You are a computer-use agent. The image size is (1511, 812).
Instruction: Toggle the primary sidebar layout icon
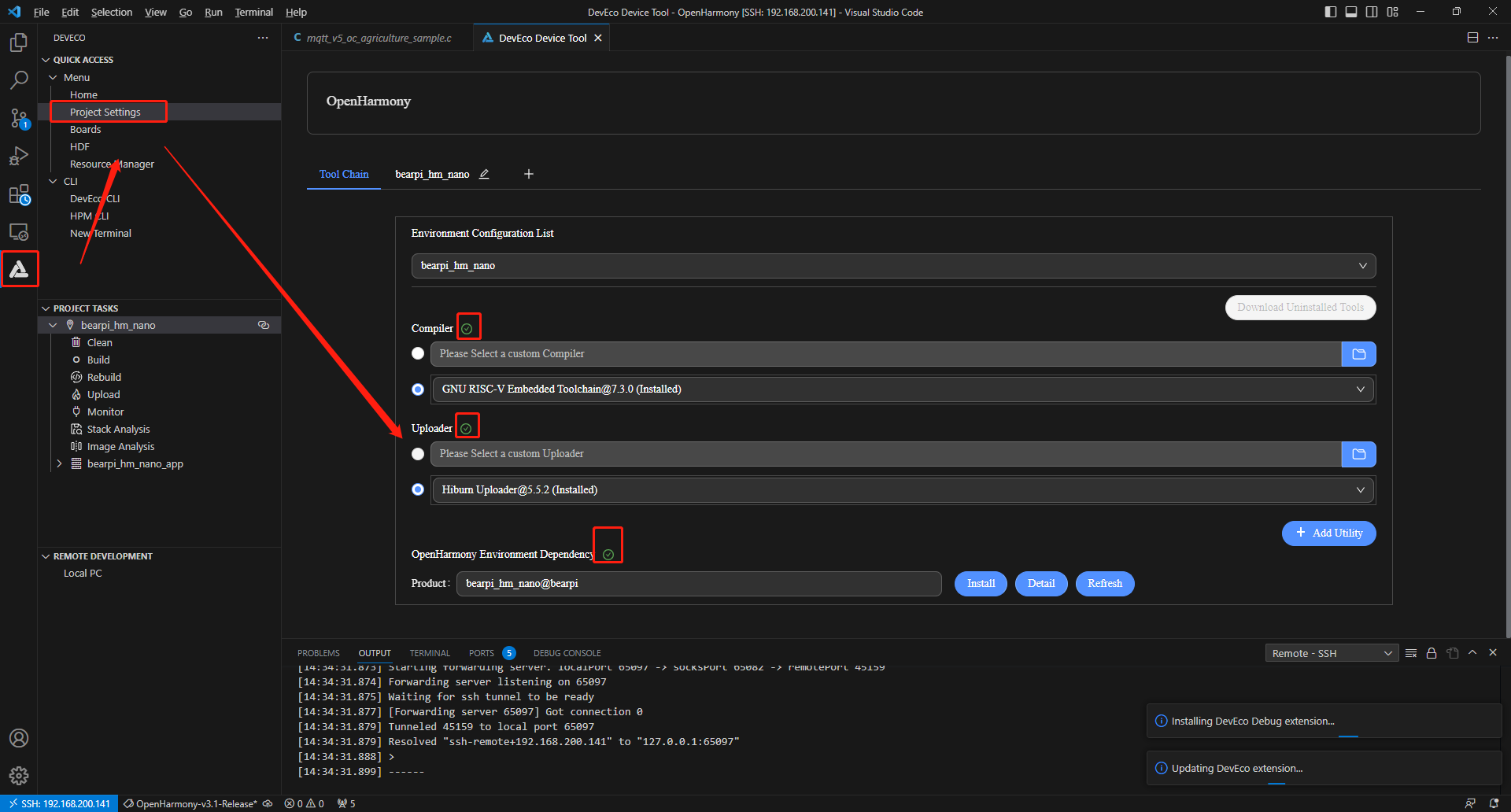1331,12
